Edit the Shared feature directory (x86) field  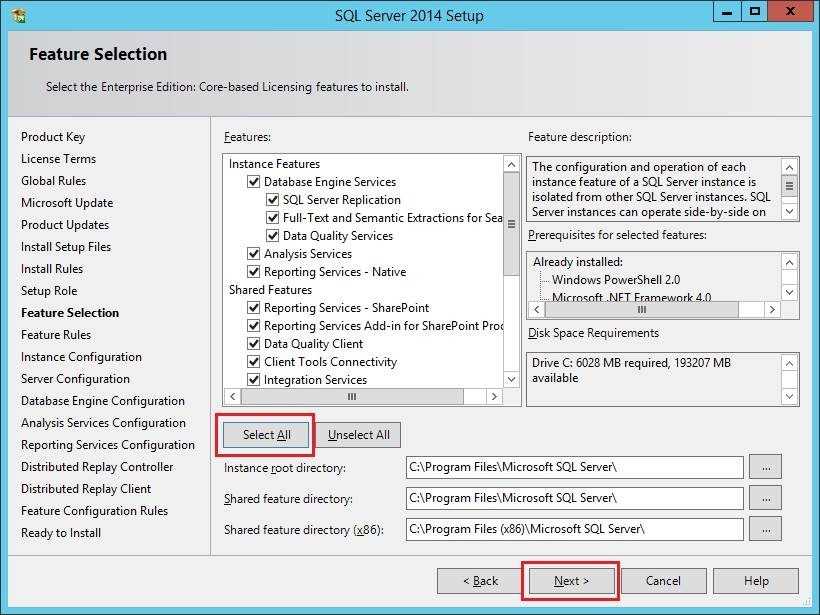574,529
